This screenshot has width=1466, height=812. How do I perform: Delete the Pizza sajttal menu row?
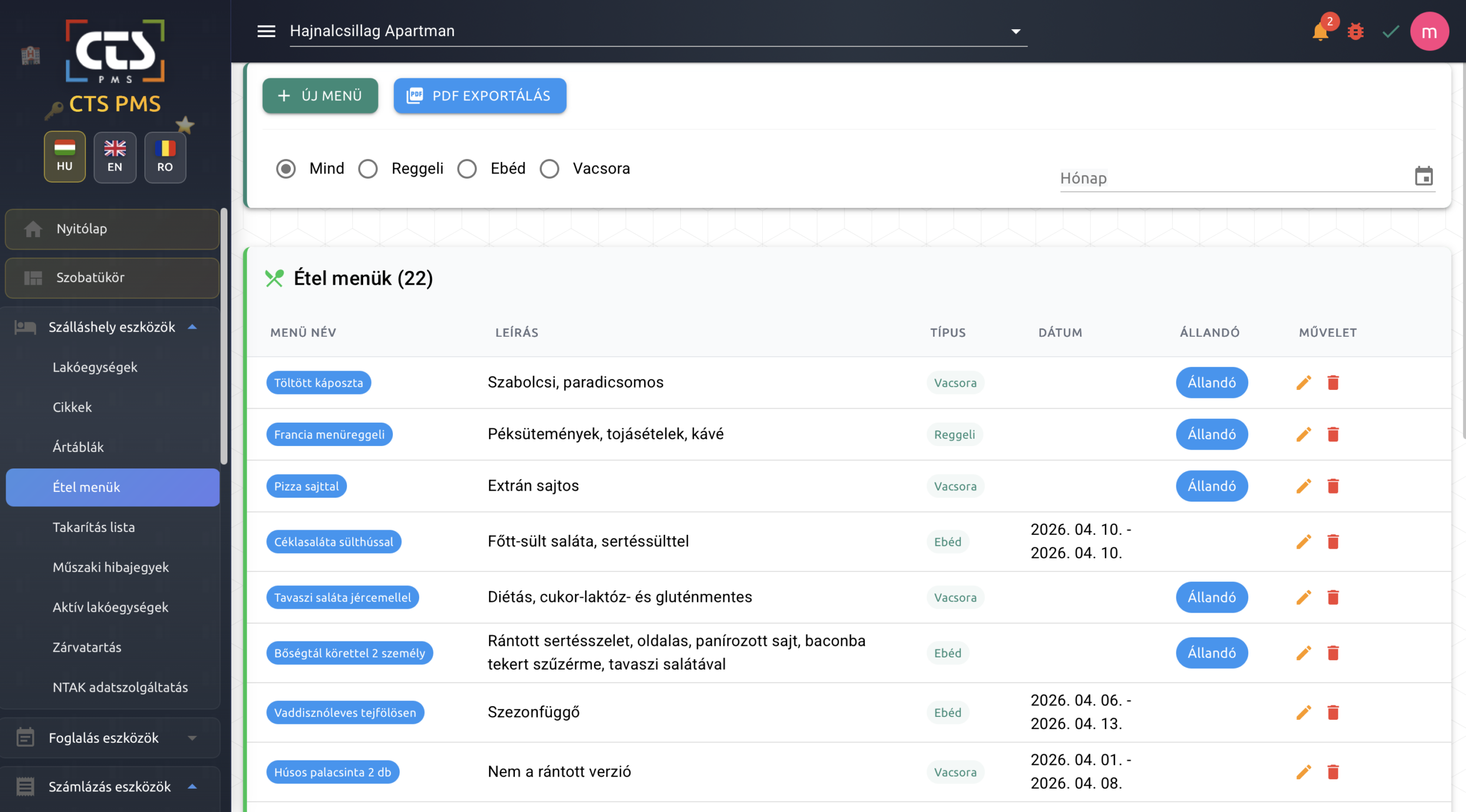1333,486
